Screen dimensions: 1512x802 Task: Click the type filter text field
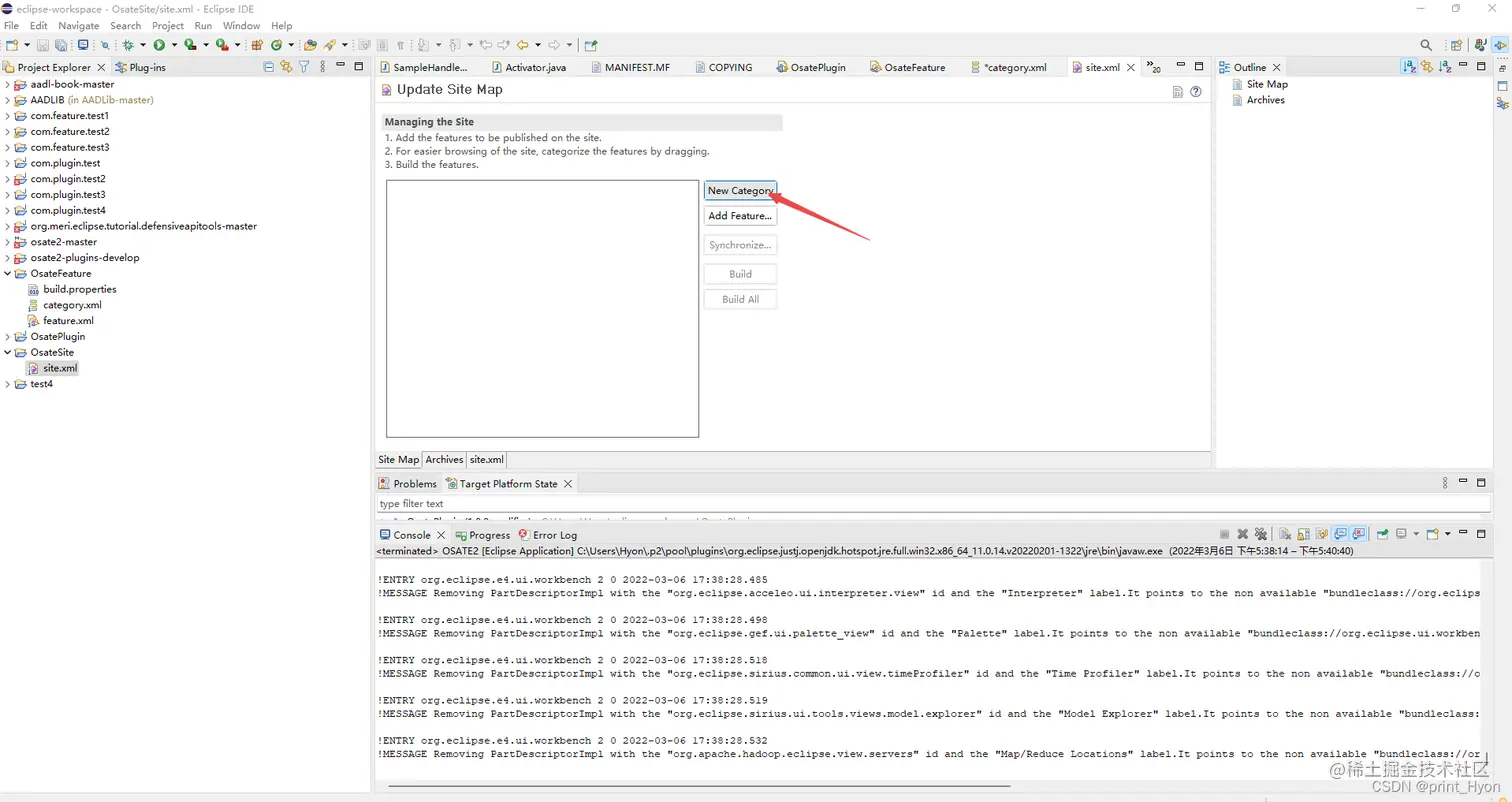pyautogui.click(x=934, y=504)
